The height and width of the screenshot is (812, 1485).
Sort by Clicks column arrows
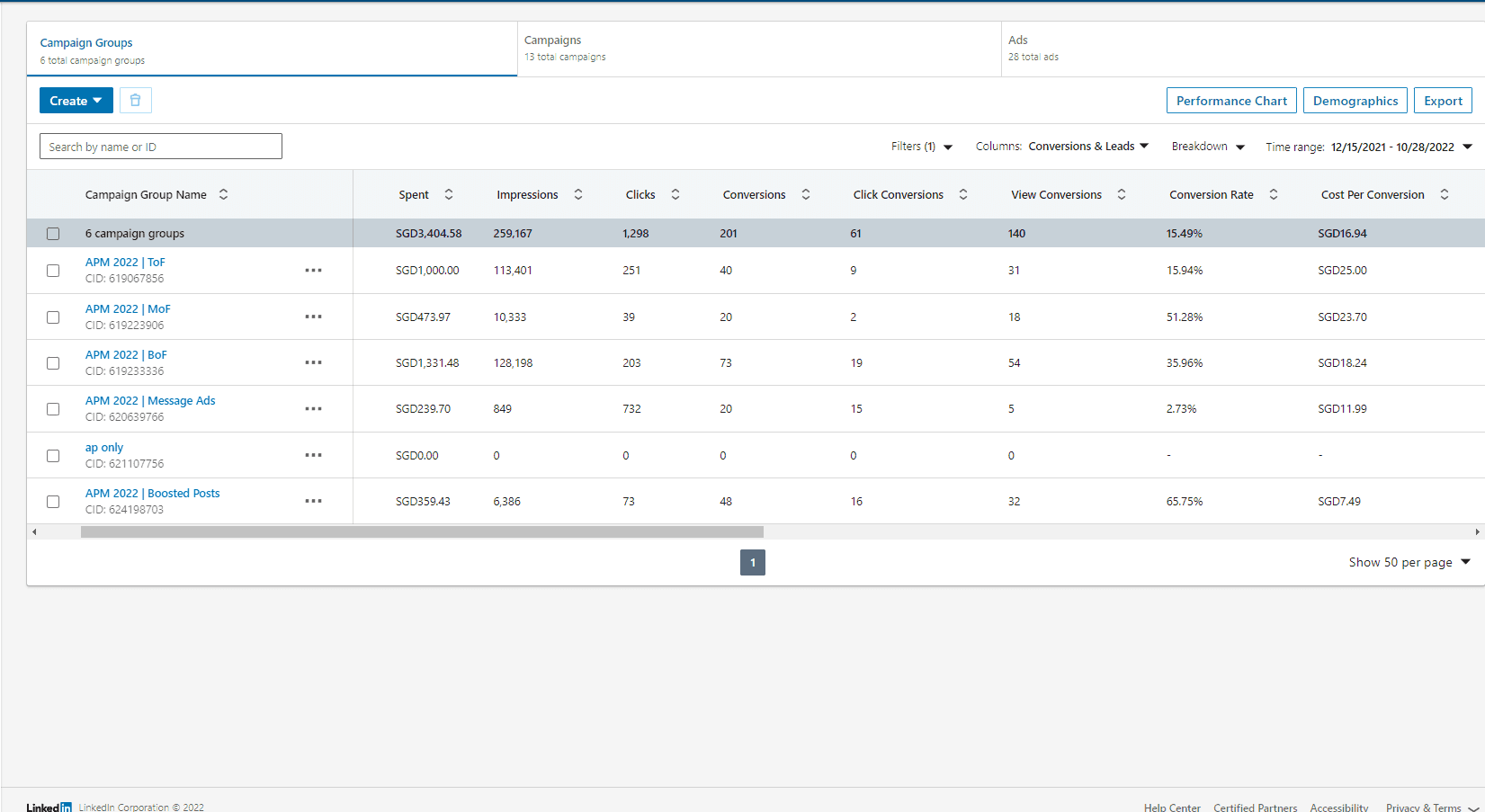[x=675, y=194]
